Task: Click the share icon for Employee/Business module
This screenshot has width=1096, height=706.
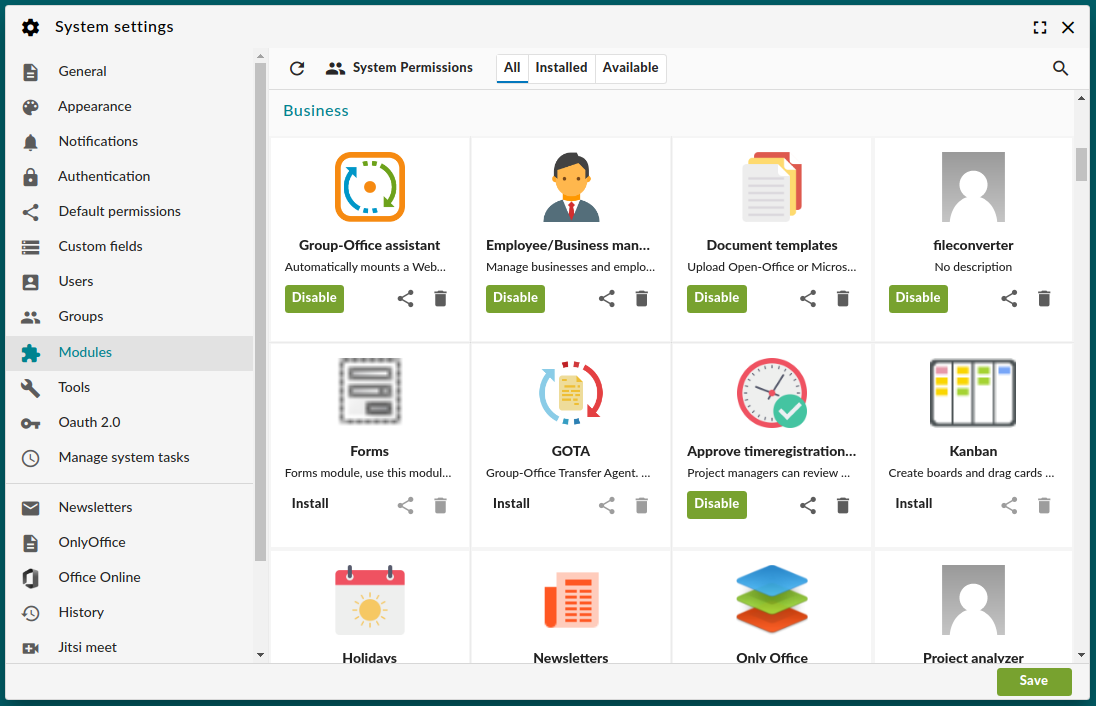Action: click(607, 298)
